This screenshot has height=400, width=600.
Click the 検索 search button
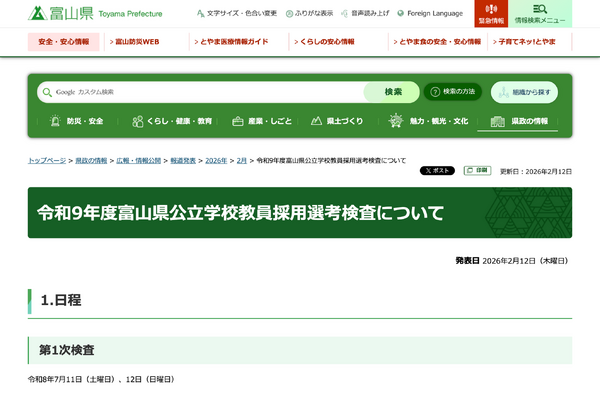tap(392, 92)
